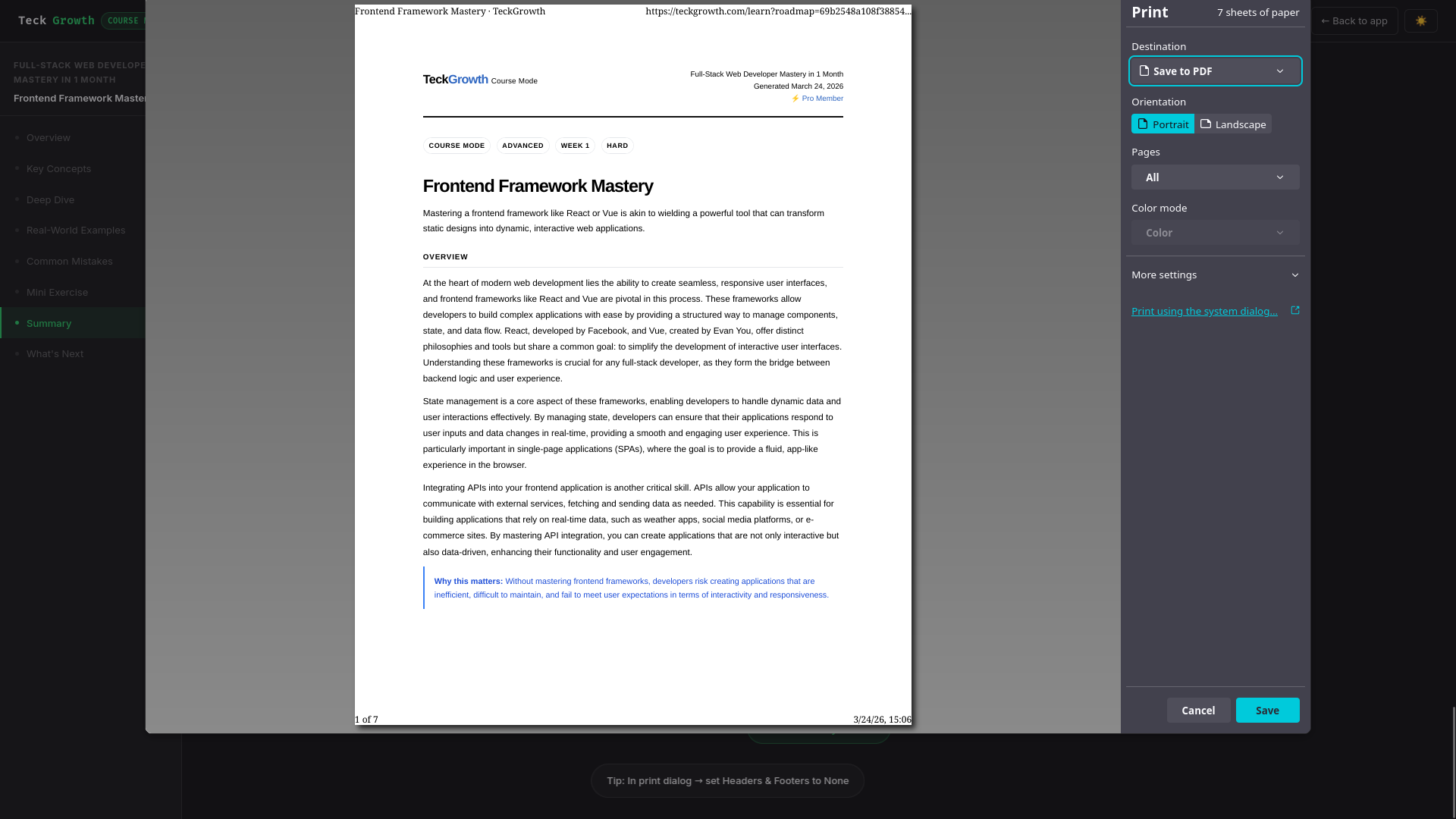
Task: Click the 'Pro Member' label in preview
Action: point(817,99)
